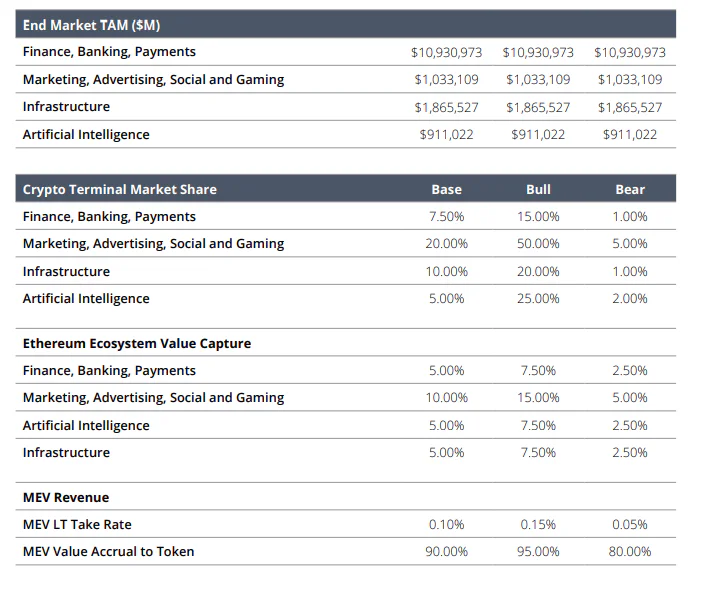Click the 25.00% bull Artificial Intelligence share
This screenshot has height=592, width=719.
(x=538, y=298)
